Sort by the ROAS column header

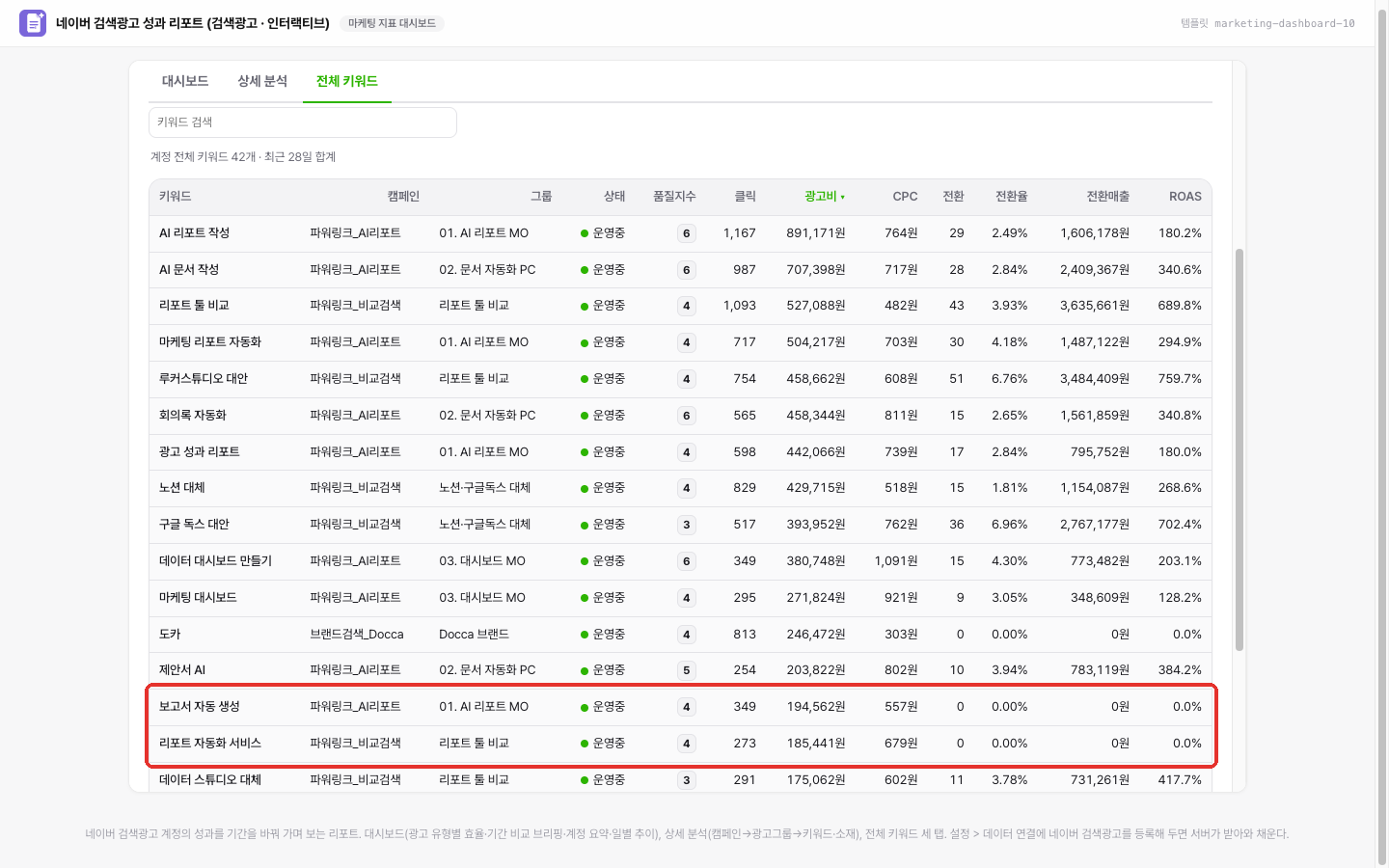[x=1185, y=197]
